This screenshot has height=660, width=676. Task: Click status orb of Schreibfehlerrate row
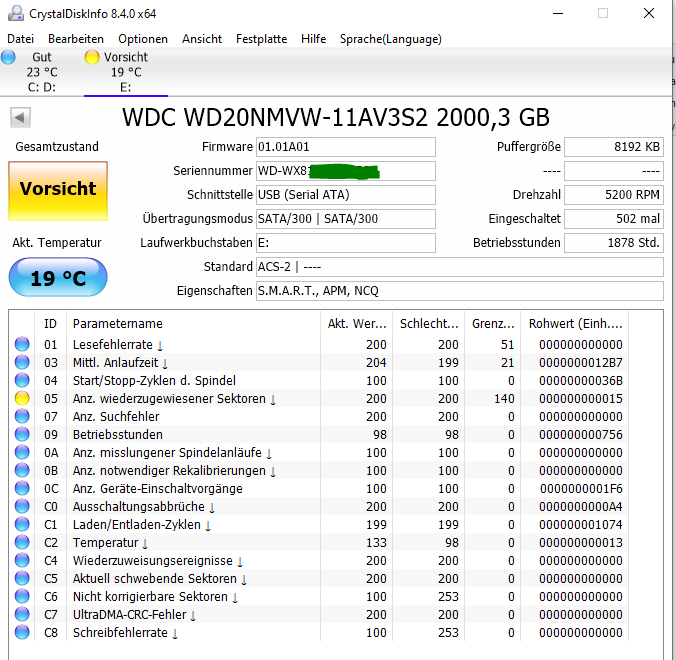click(x=22, y=632)
